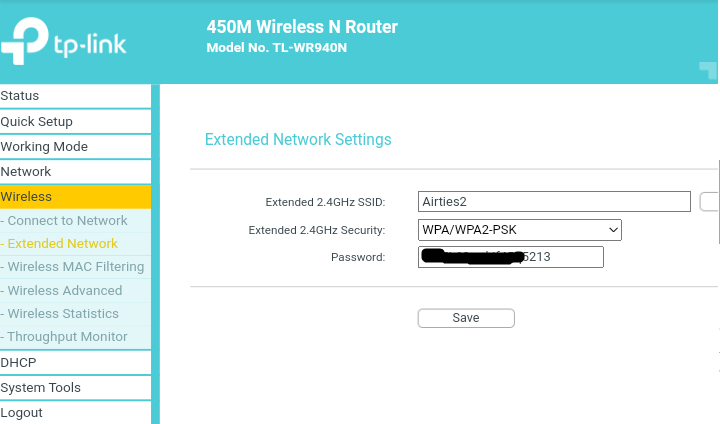View Wireless Statistics page
720x424 pixels.
click(x=75, y=314)
